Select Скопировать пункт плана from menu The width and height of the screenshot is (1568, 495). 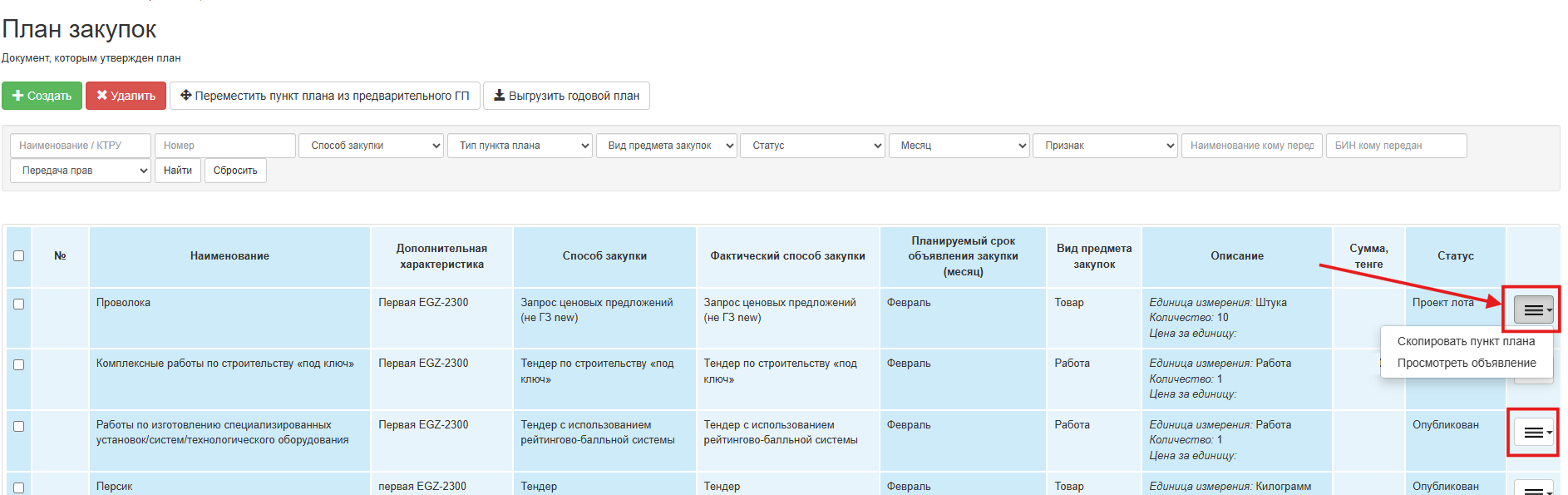(1466, 341)
